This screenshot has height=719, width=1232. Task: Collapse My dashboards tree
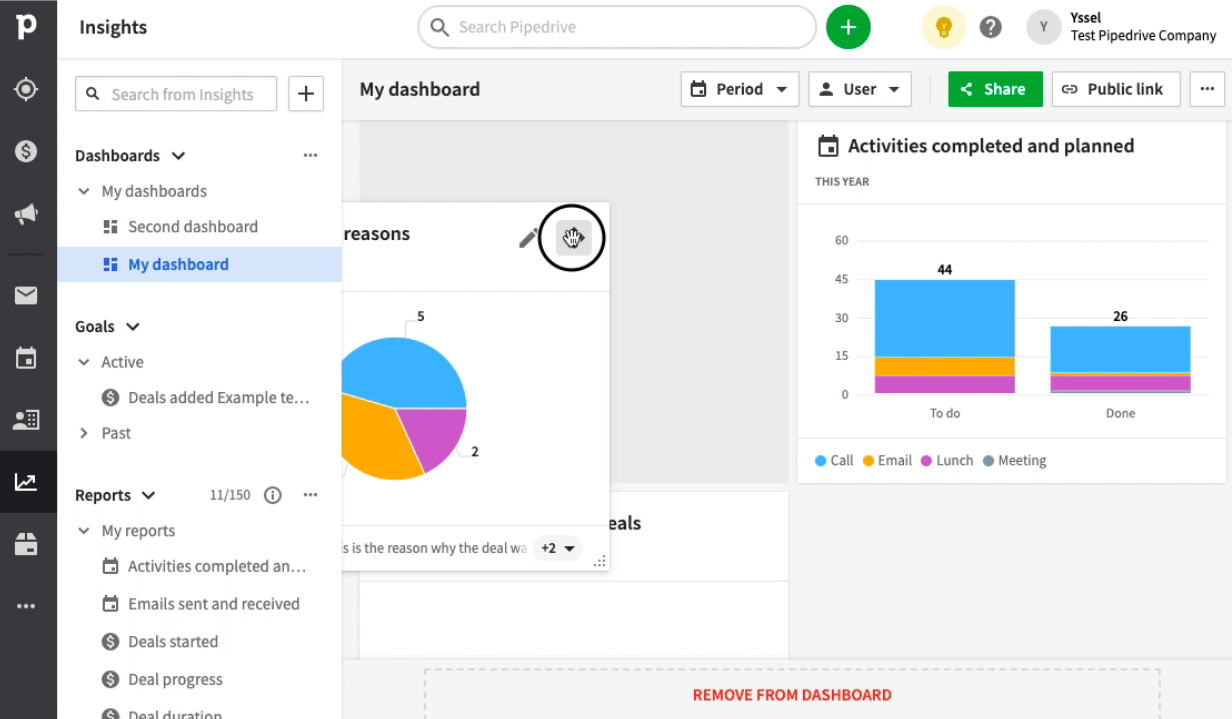click(x=84, y=191)
